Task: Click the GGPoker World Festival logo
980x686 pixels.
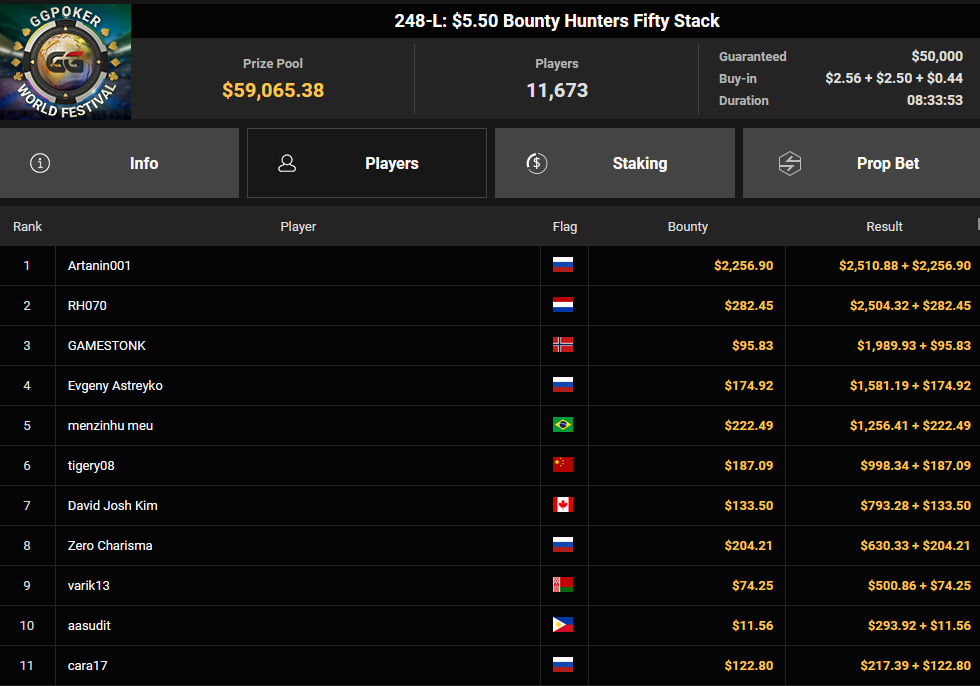Action: point(66,61)
